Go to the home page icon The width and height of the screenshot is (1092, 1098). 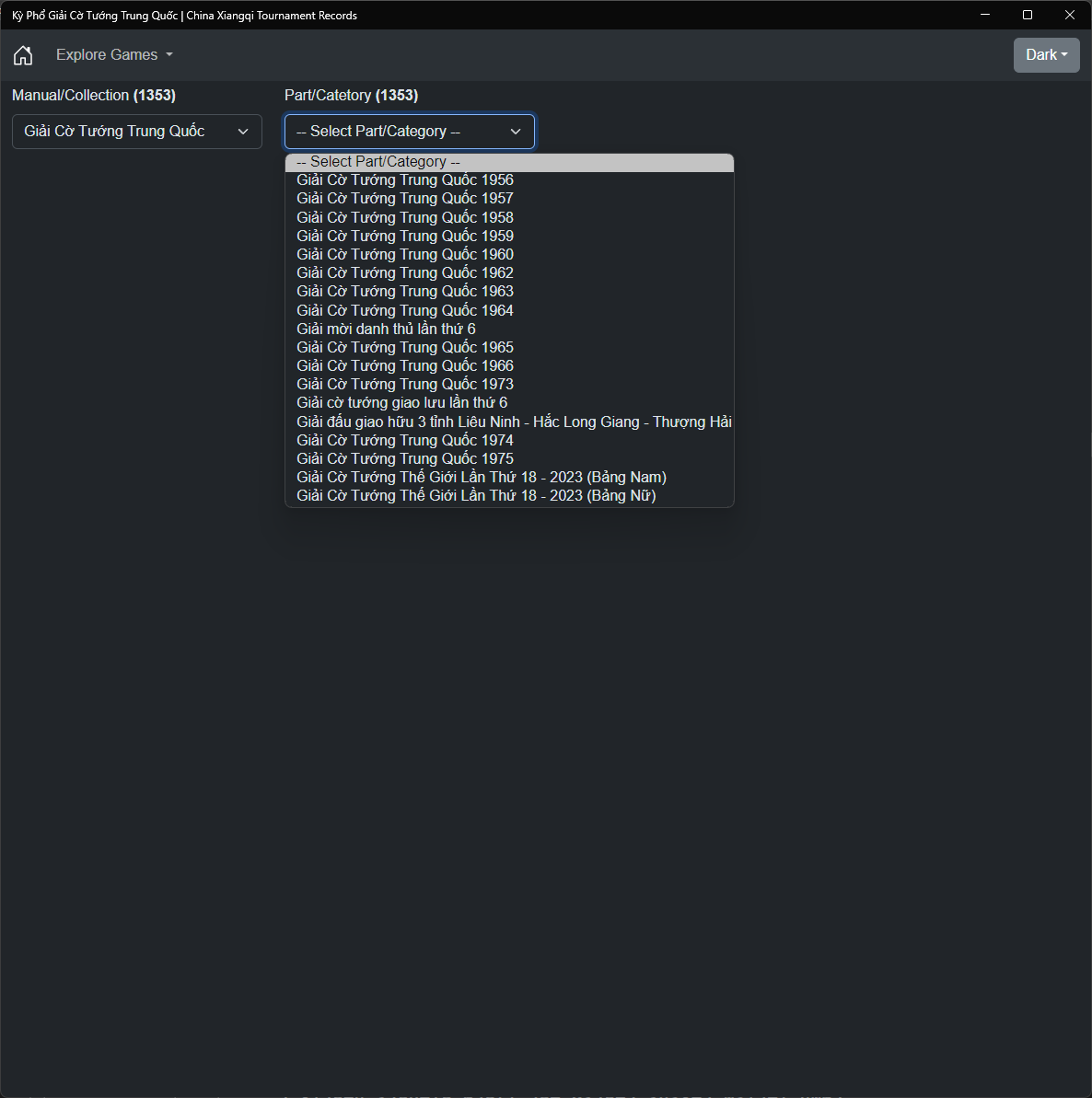[x=23, y=54]
